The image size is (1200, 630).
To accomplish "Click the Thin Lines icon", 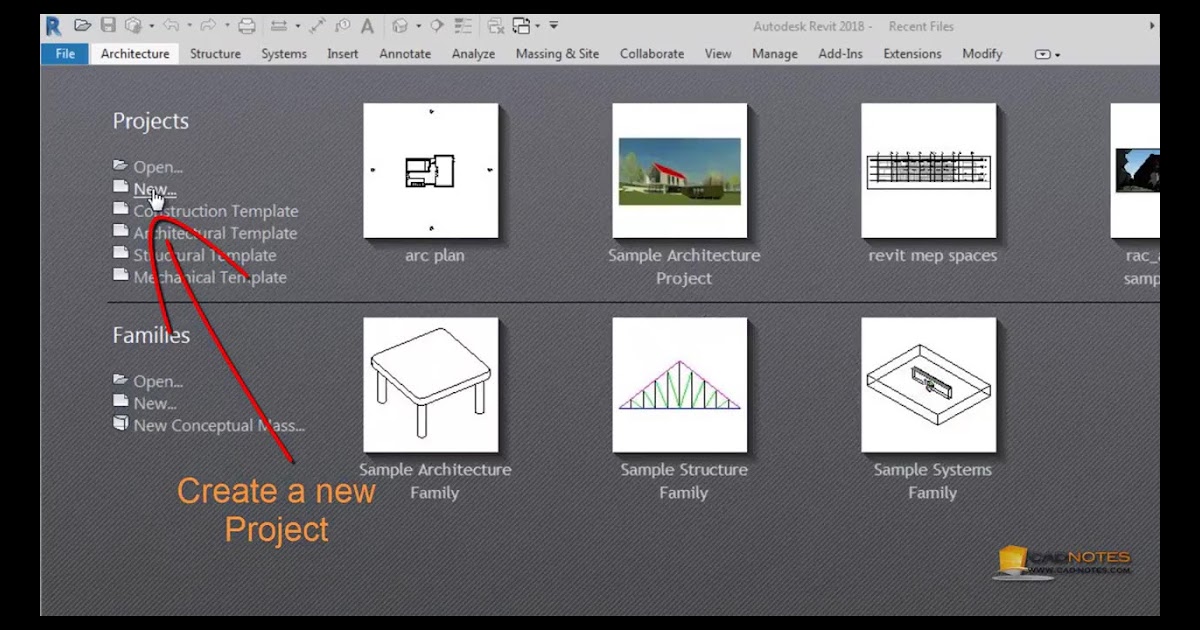I will tap(463, 26).
